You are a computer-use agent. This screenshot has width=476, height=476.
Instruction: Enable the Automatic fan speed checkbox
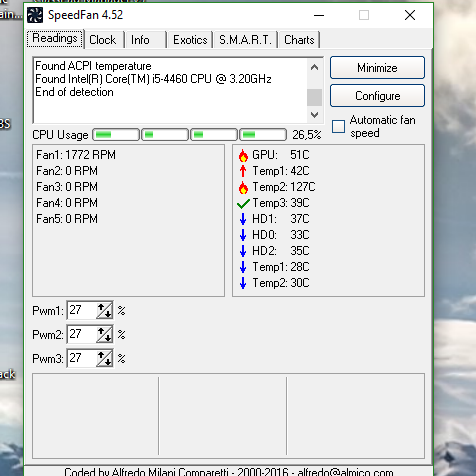click(338, 127)
